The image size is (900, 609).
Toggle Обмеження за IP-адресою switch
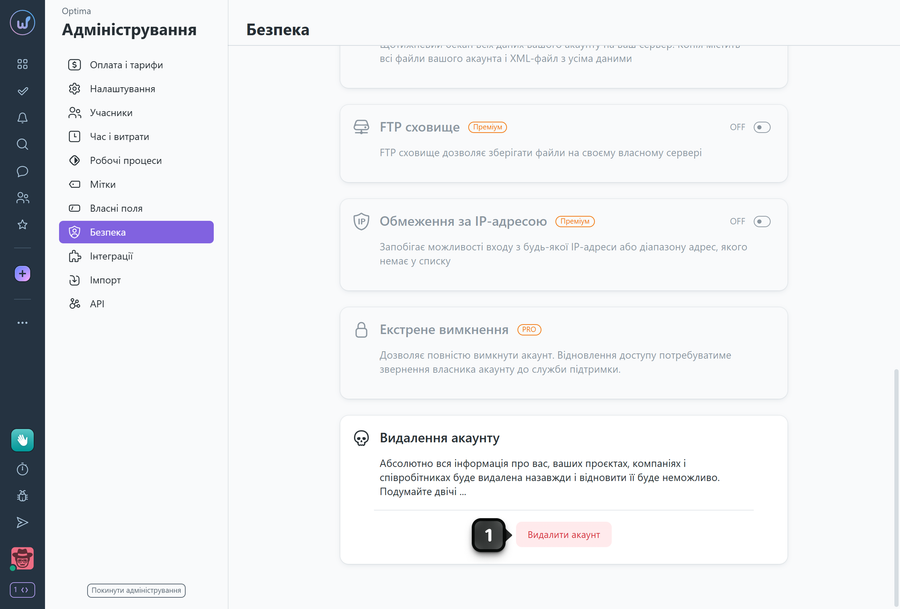762,221
